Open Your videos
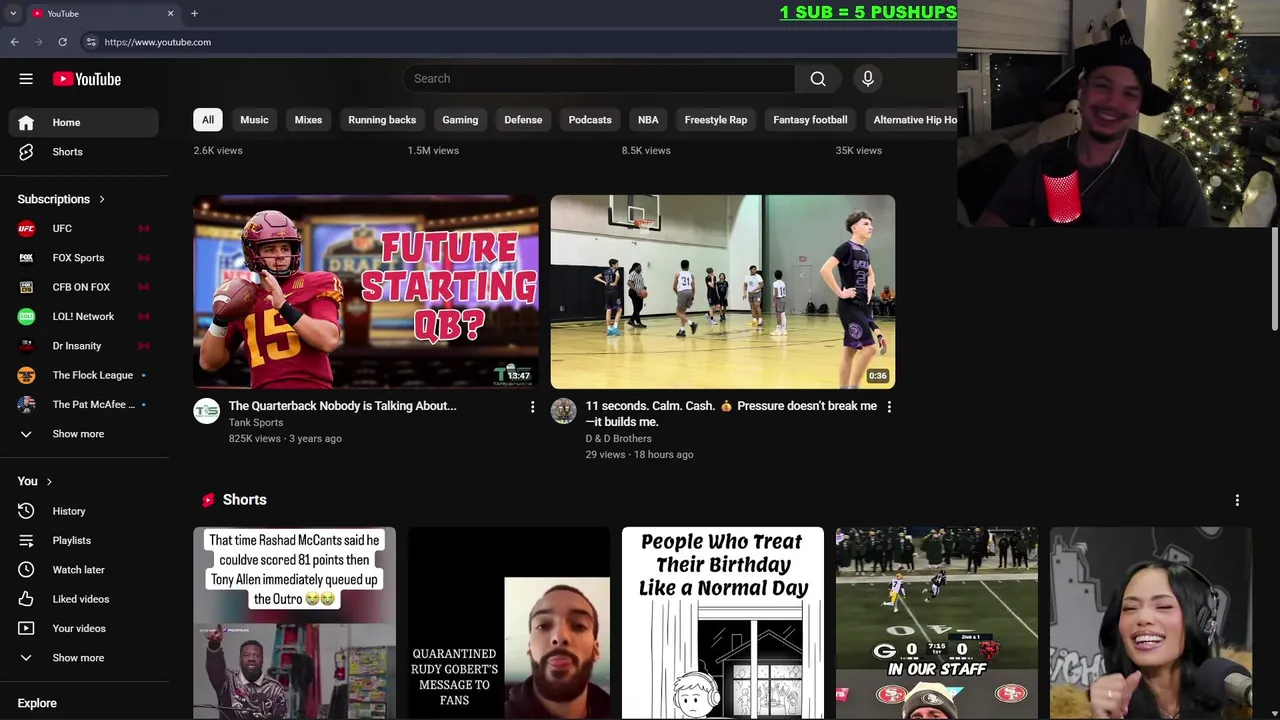The height and width of the screenshot is (720, 1280). coord(84,628)
